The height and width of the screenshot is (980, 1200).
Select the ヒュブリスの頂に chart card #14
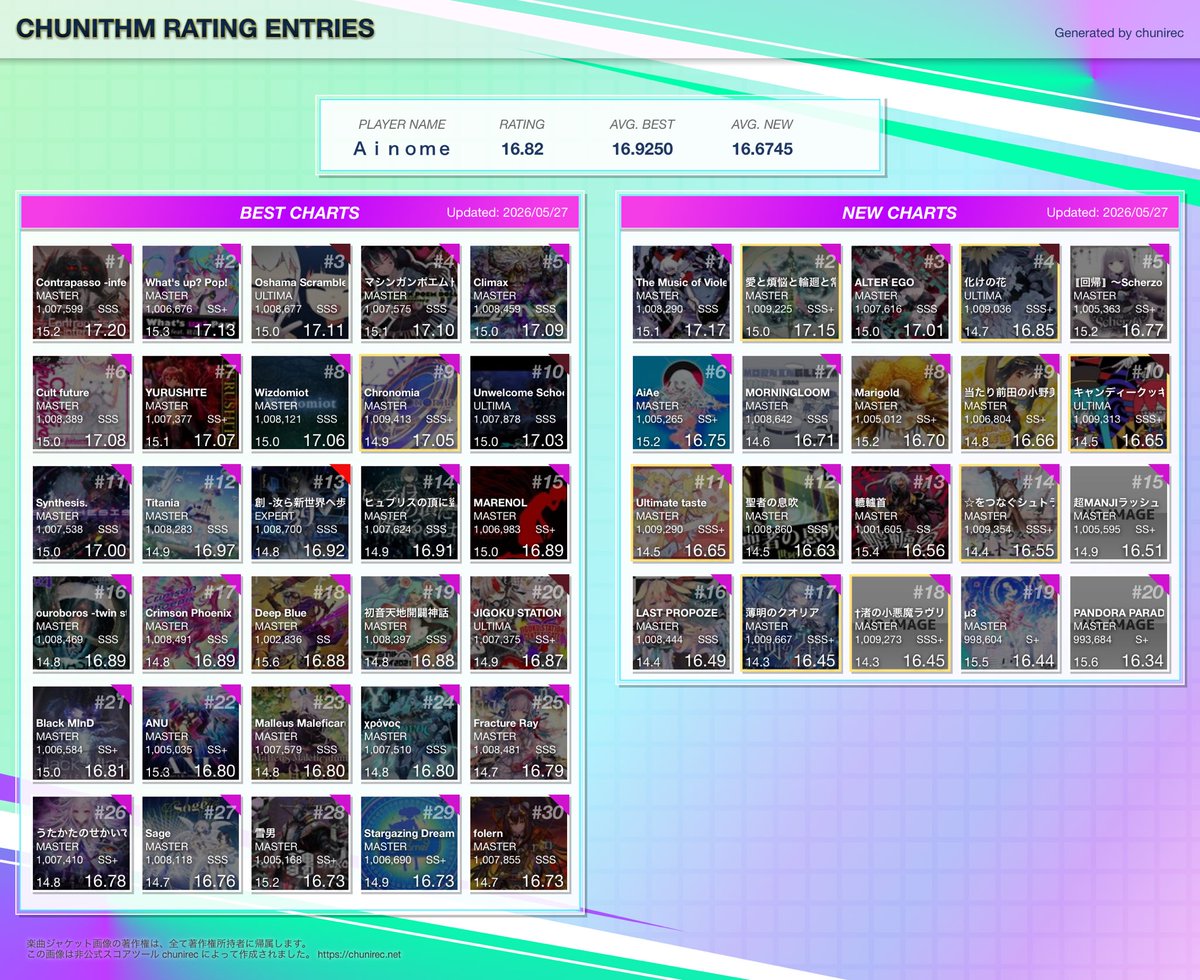[410, 513]
